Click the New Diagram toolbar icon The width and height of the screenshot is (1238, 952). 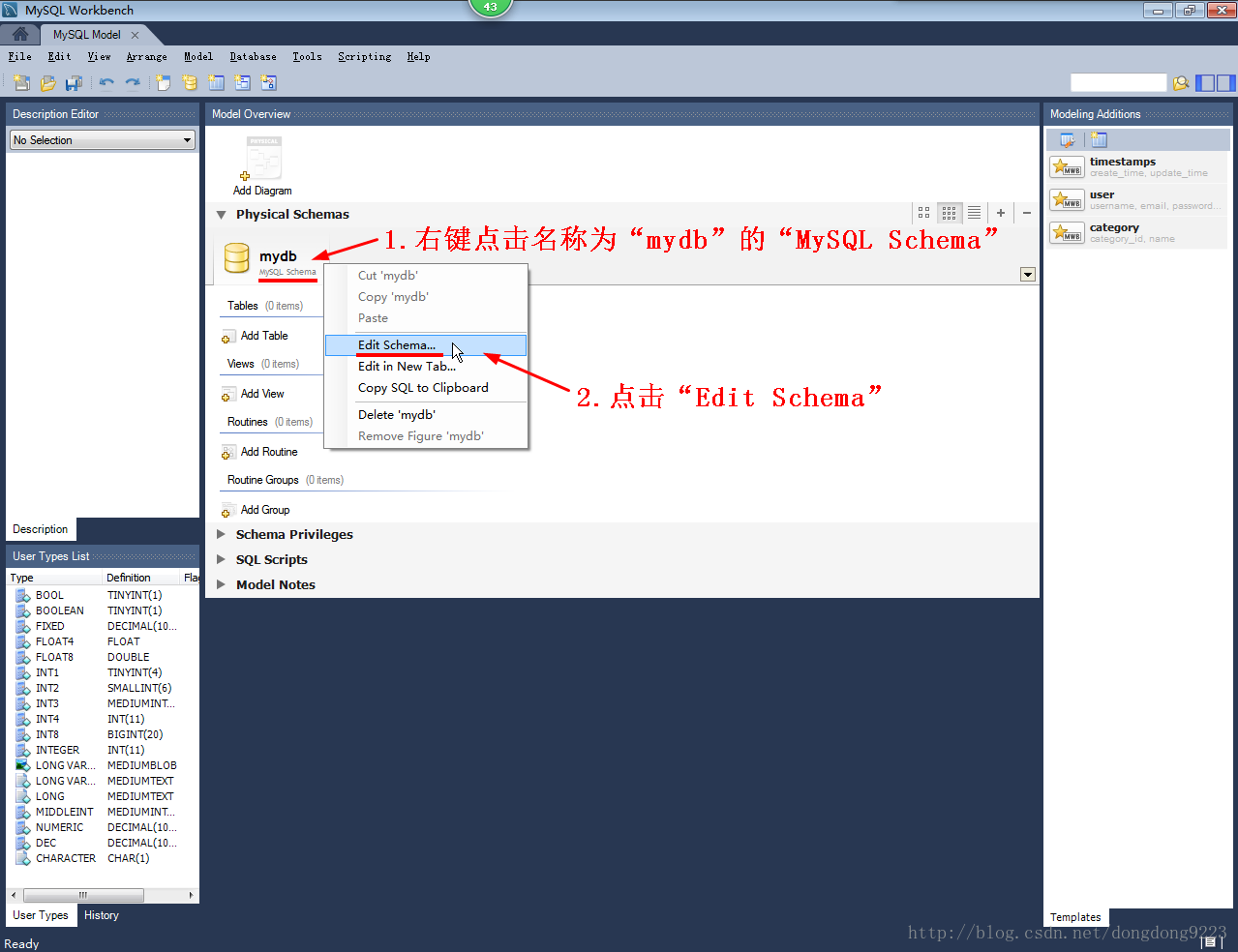coord(164,83)
